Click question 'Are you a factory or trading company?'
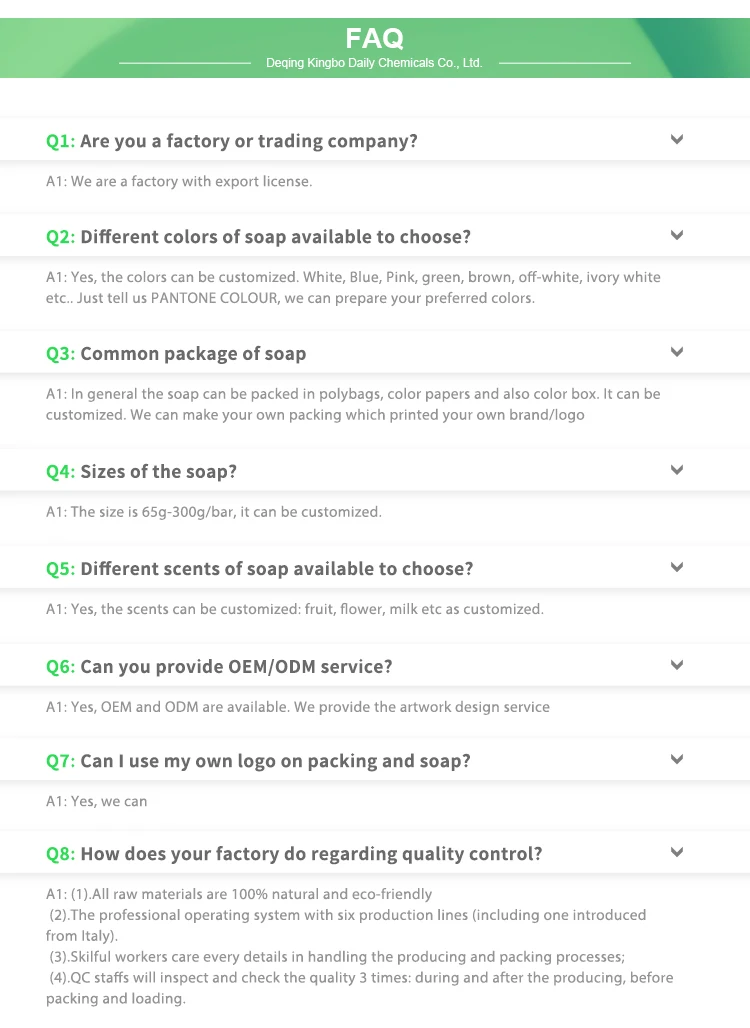This screenshot has height=1028, width=750. coord(232,141)
